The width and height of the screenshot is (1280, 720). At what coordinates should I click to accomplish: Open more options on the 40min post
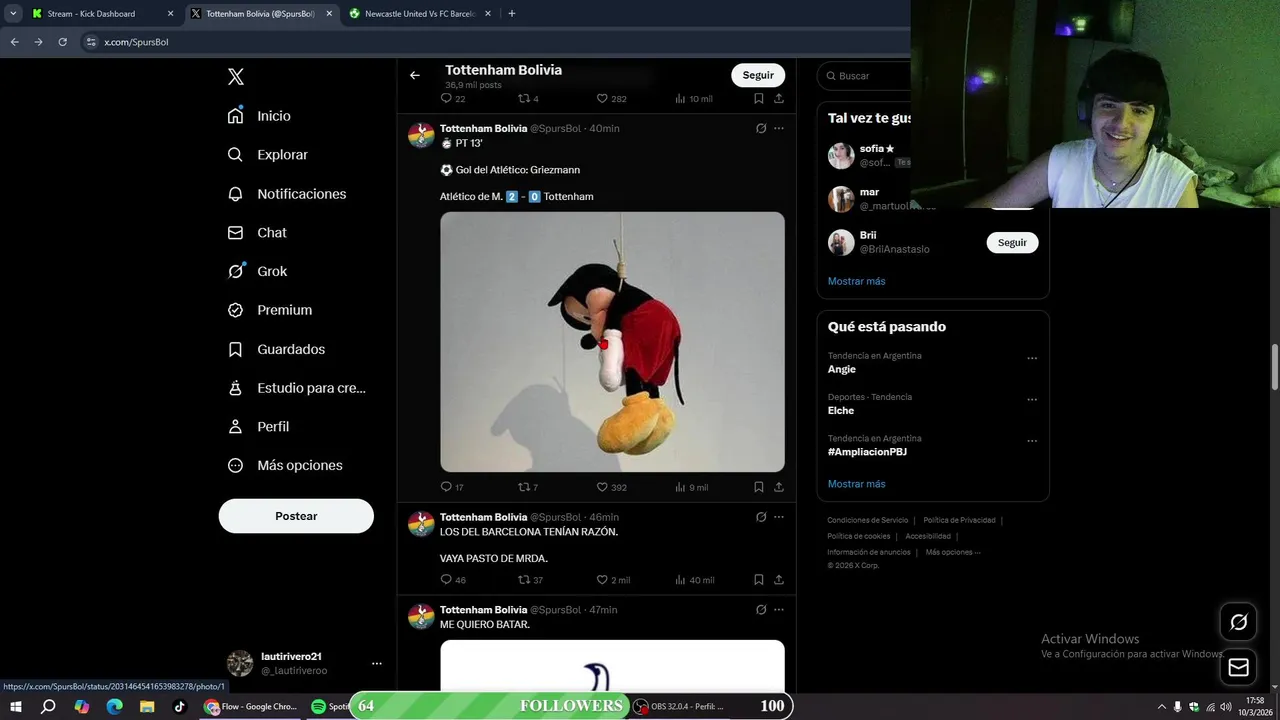pyautogui.click(x=779, y=128)
